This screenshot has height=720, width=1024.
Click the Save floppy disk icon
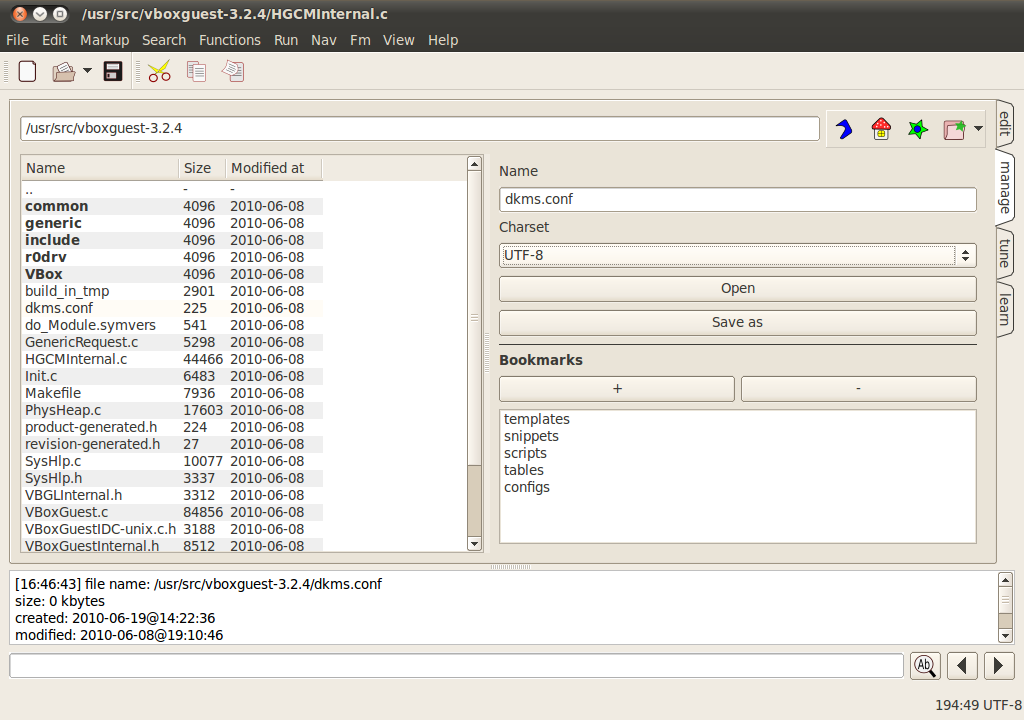click(113, 71)
